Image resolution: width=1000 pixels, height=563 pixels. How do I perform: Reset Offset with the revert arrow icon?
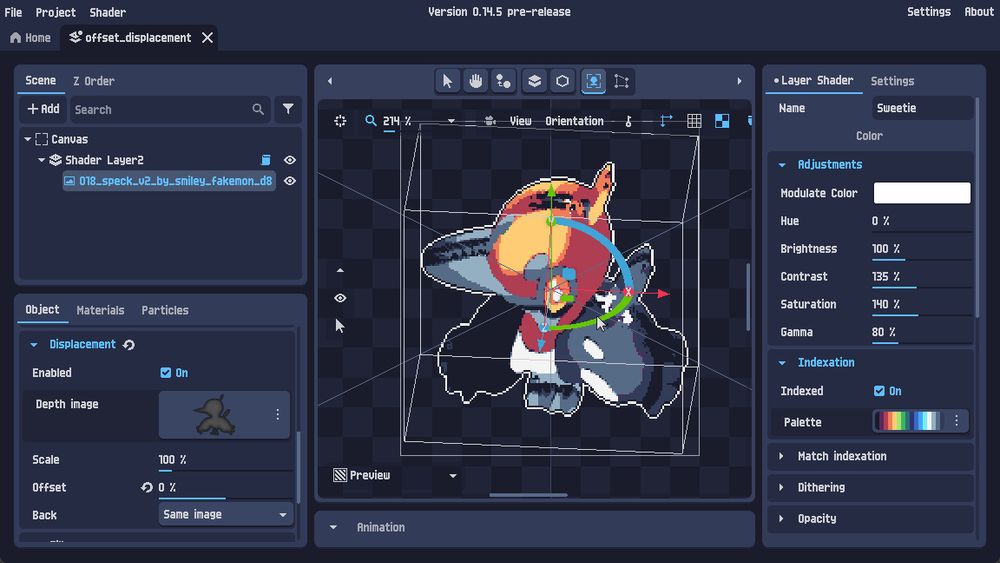147,487
